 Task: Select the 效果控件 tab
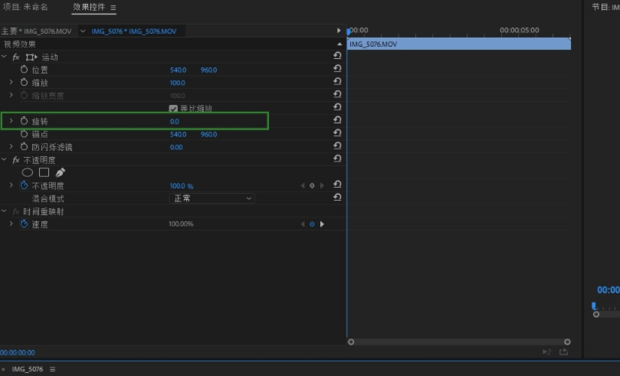[x=89, y=7]
